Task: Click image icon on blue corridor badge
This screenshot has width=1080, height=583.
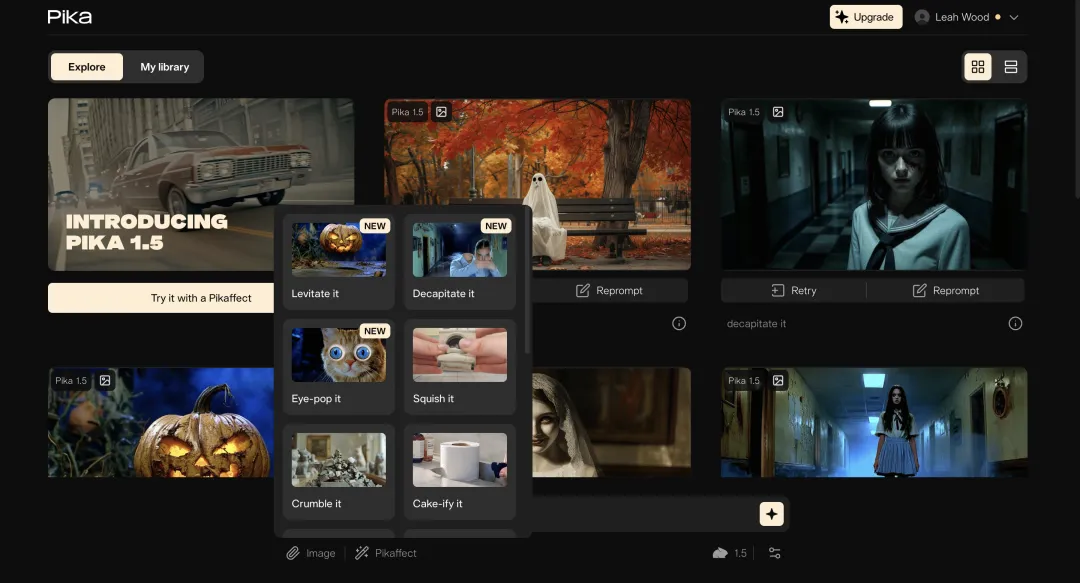Action: point(778,380)
